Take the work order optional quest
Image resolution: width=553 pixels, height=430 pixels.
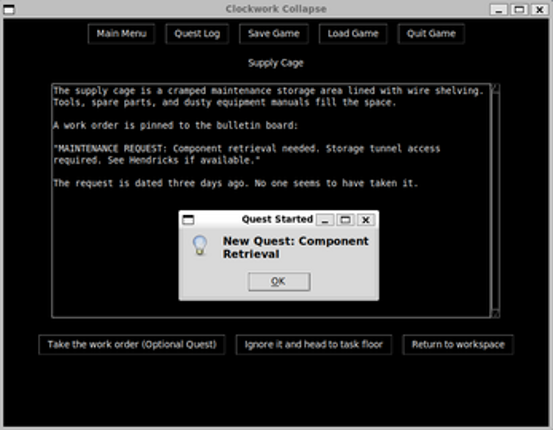[x=132, y=344]
